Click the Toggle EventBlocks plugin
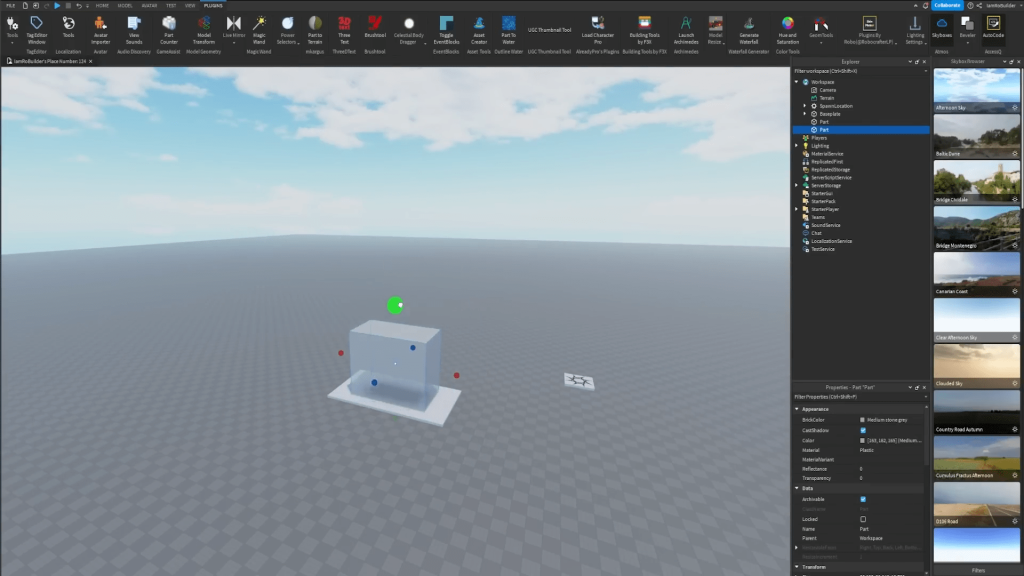 click(x=446, y=30)
